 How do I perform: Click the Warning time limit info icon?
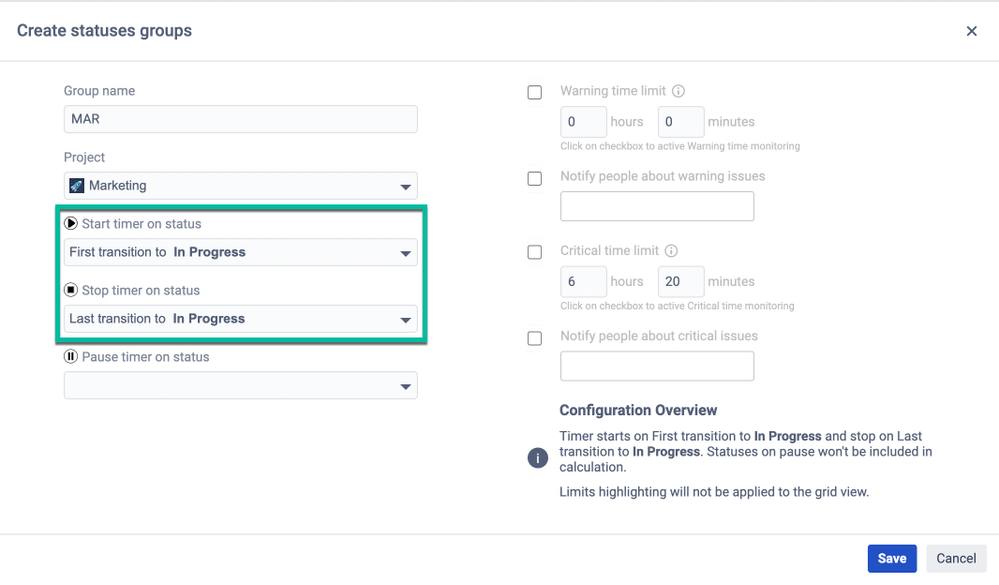pos(678,91)
